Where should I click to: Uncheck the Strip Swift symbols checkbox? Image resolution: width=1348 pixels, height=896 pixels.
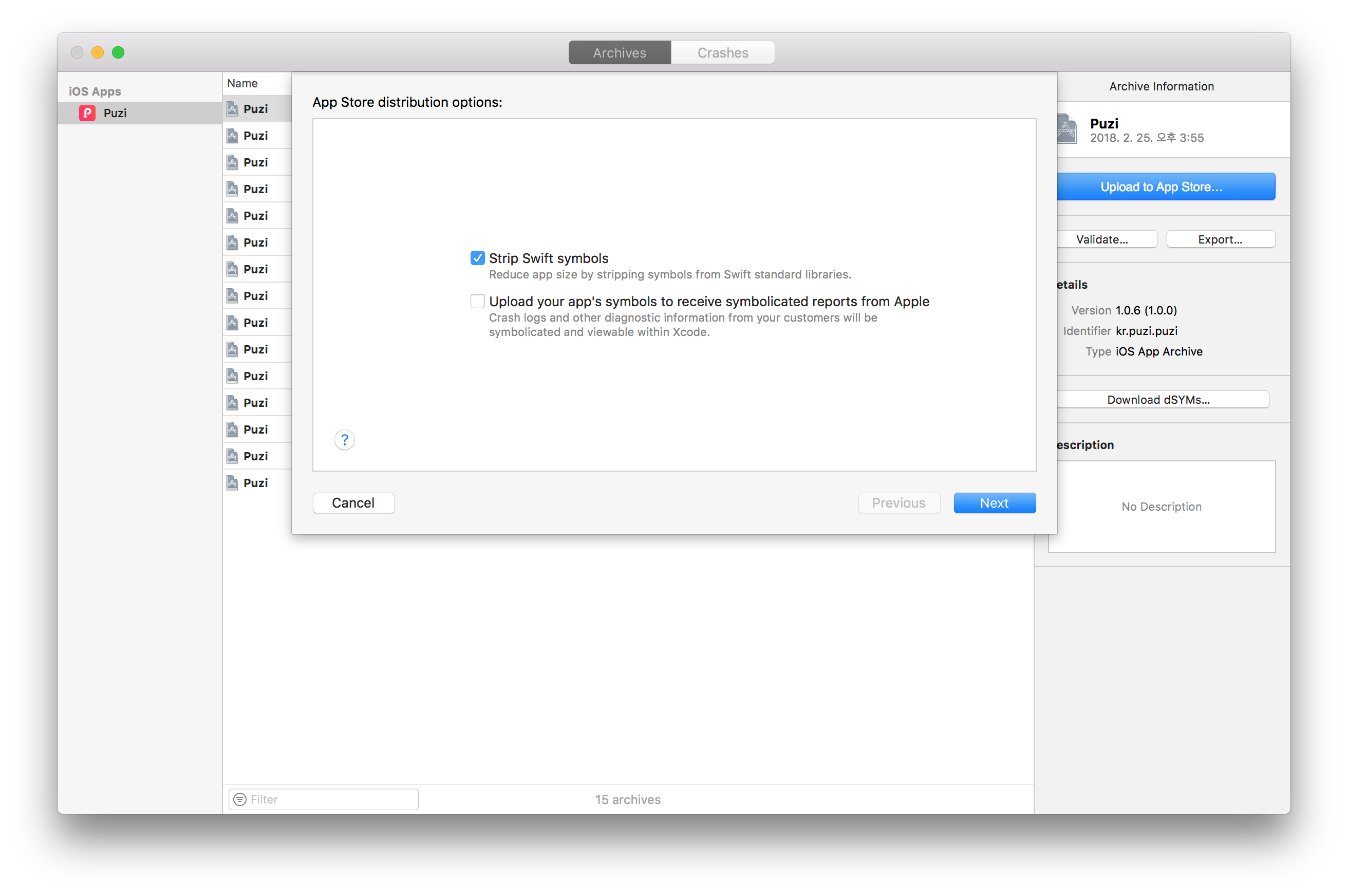coord(477,258)
